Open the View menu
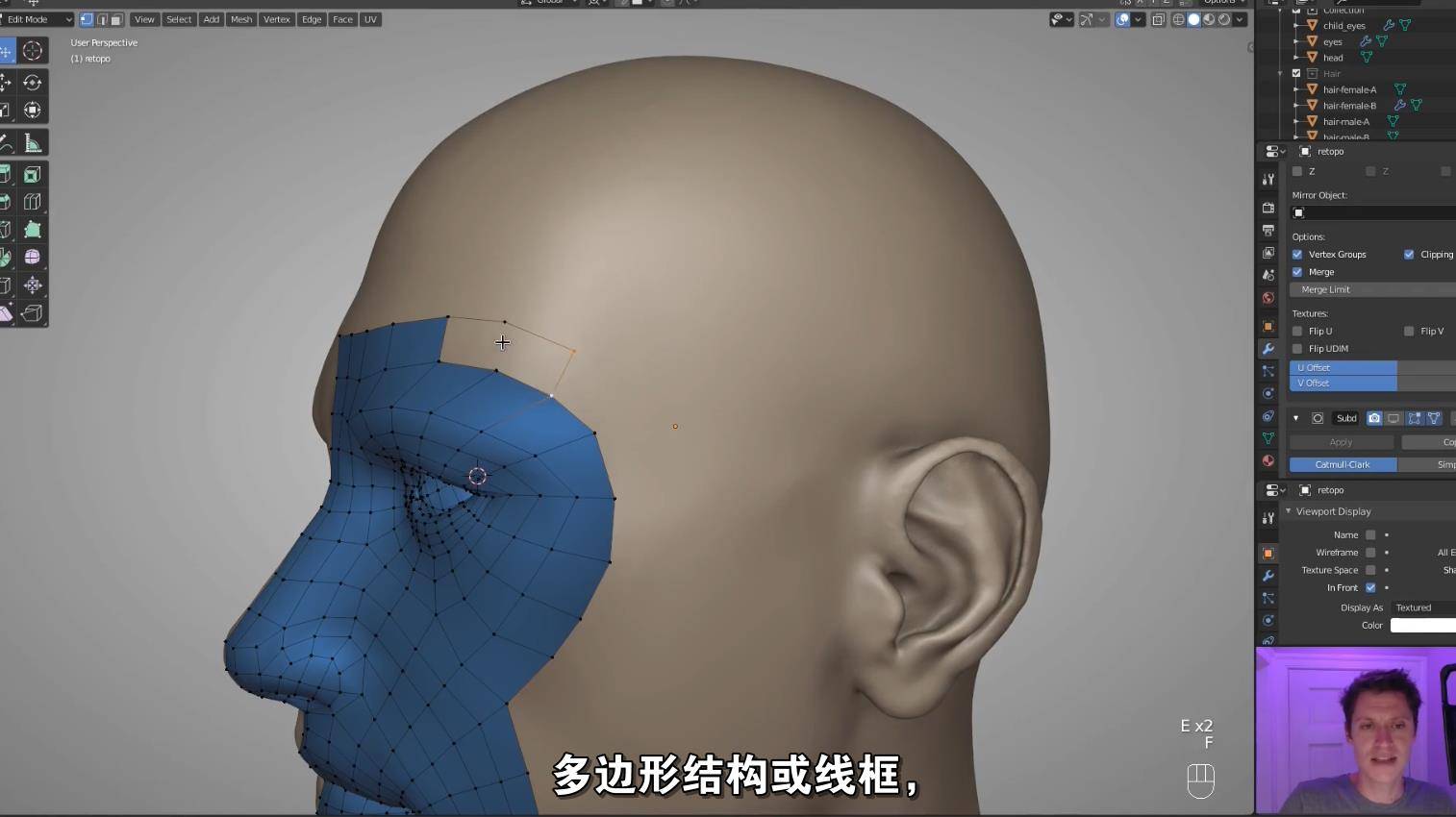 [144, 19]
